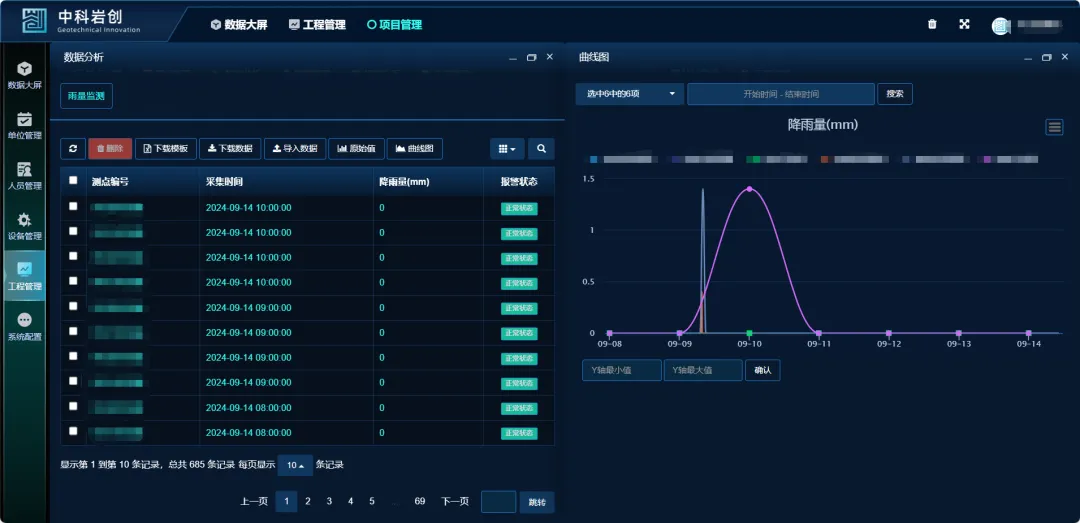Go to page 2
Image resolution: width=1080 pixels, height=523 pixels.
click(308, 502)
